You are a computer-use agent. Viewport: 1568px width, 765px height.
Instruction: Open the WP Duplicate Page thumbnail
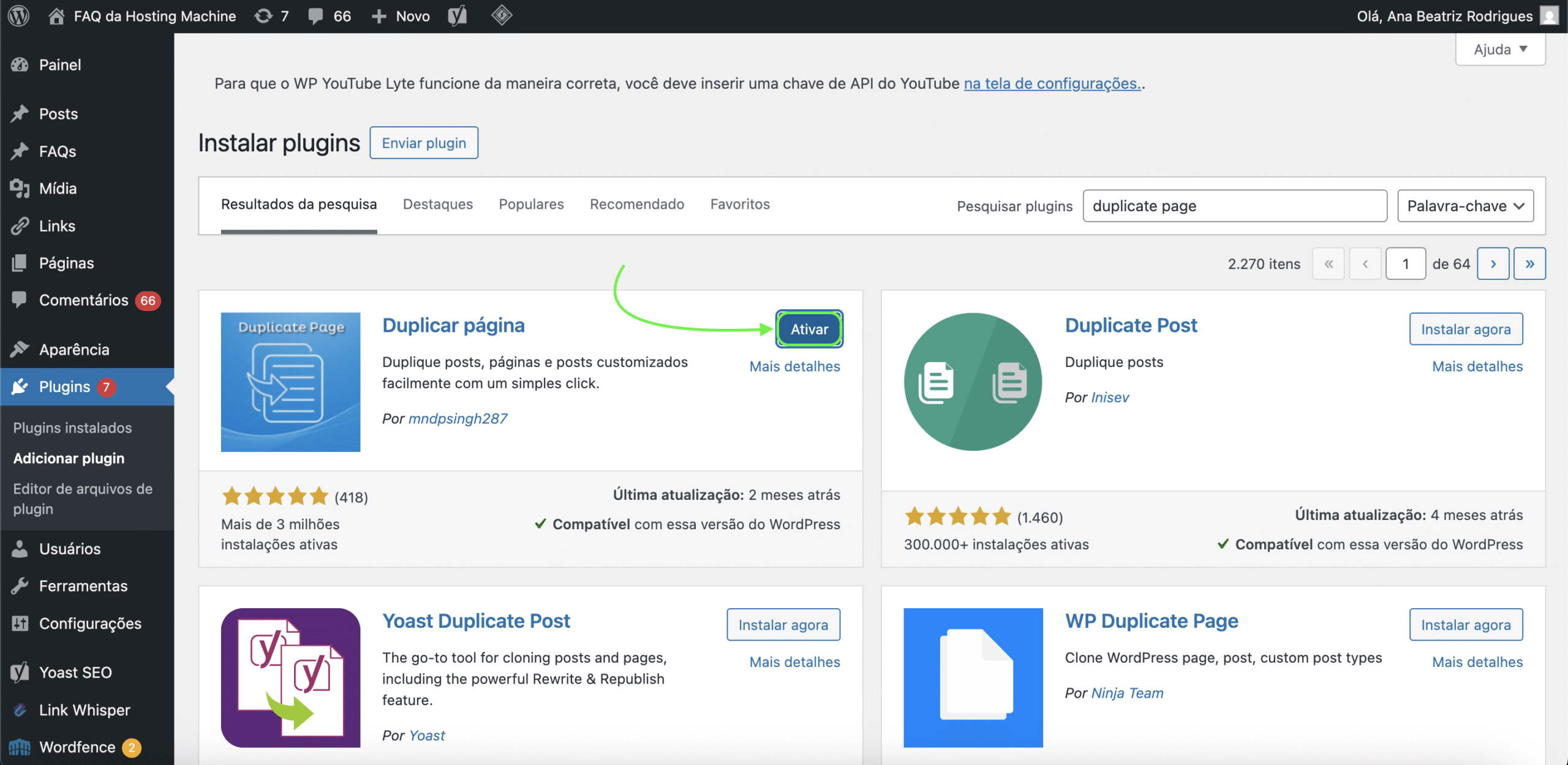973,678
